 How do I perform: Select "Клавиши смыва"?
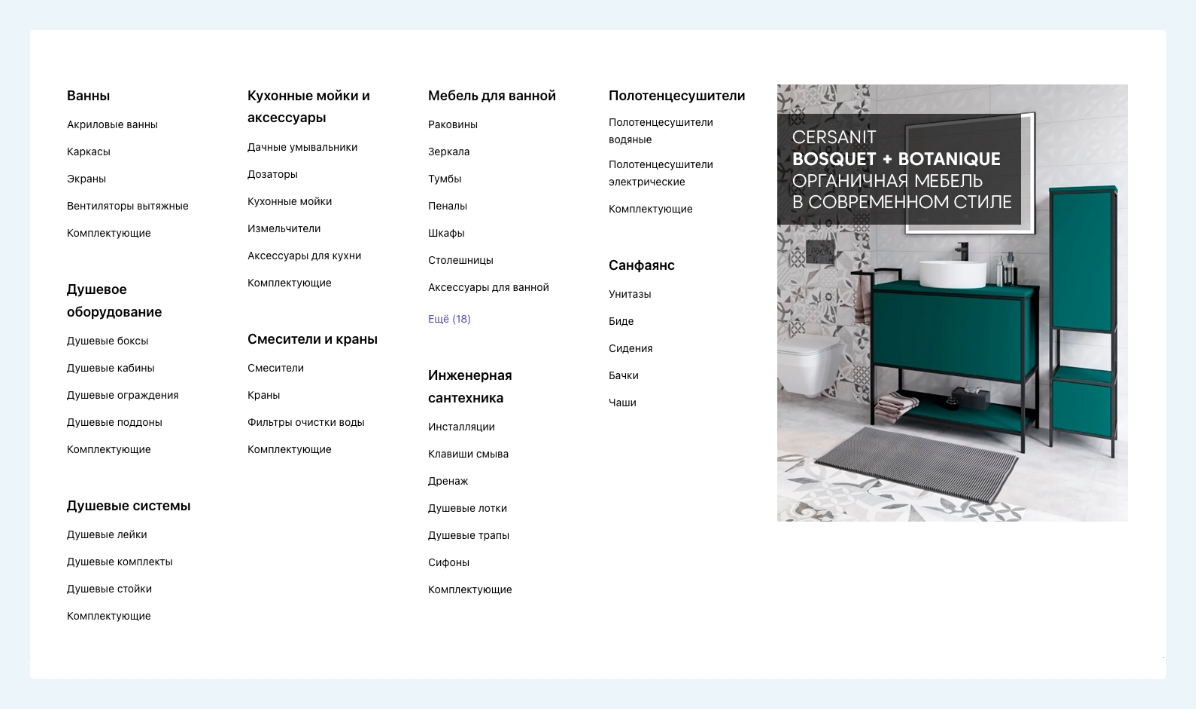point(468,454)
